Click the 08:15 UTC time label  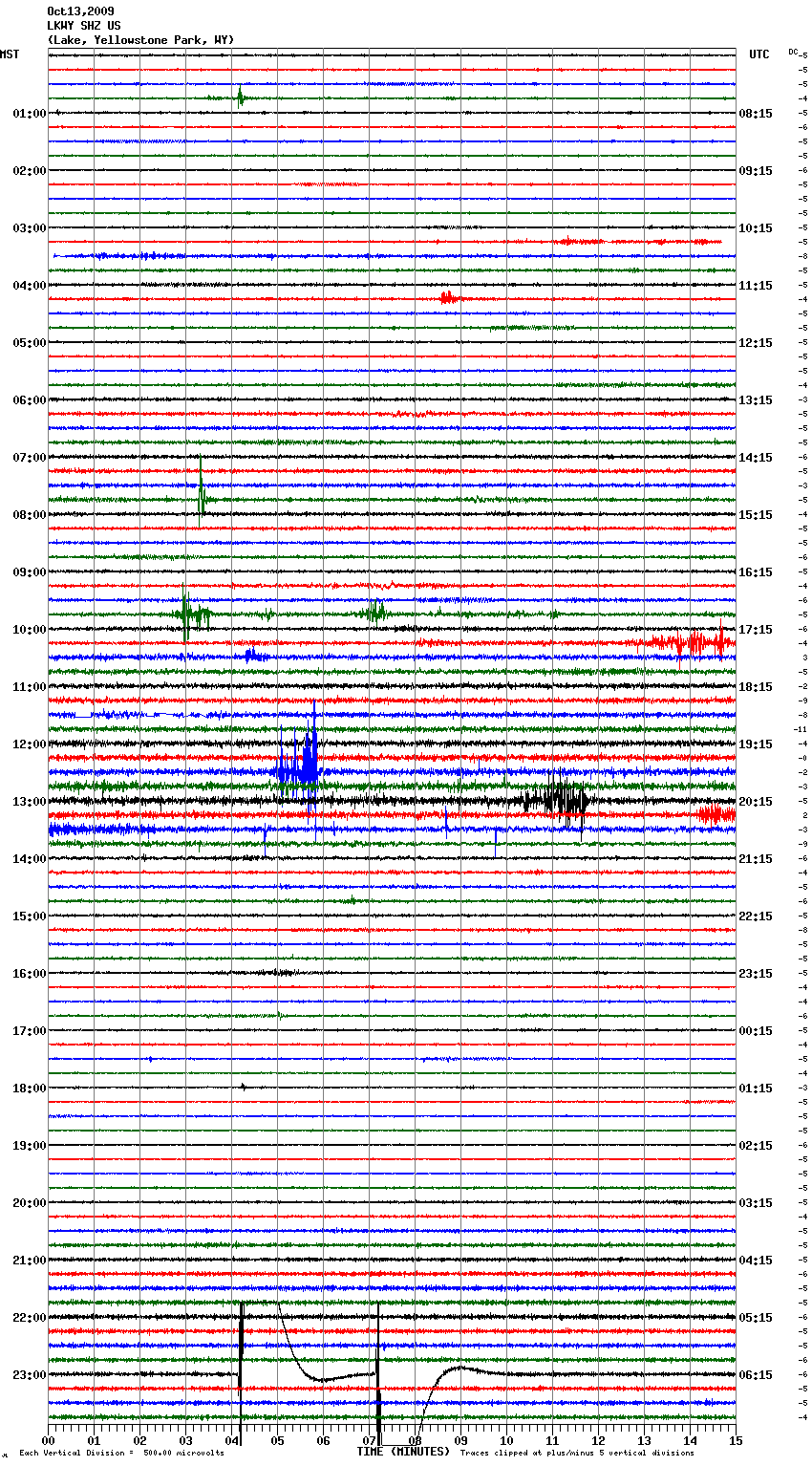point(756,114)
